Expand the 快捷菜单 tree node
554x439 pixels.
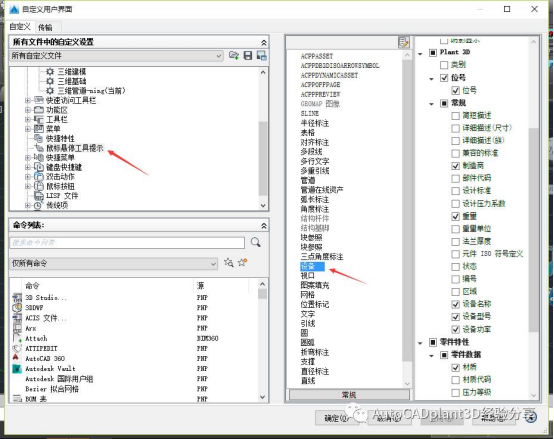(28, 158)
